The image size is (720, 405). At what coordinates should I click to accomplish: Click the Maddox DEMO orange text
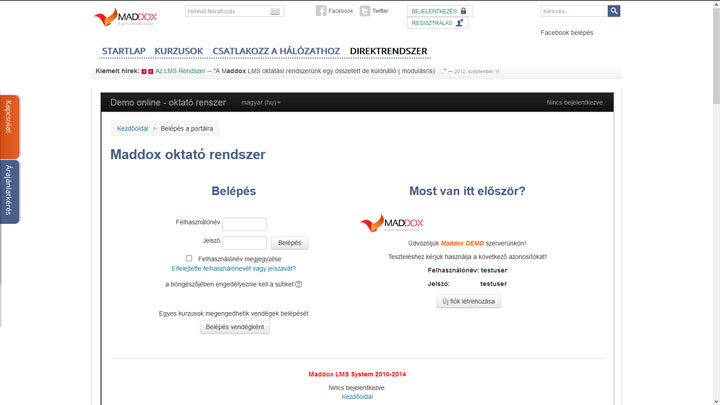pos(462,243)
